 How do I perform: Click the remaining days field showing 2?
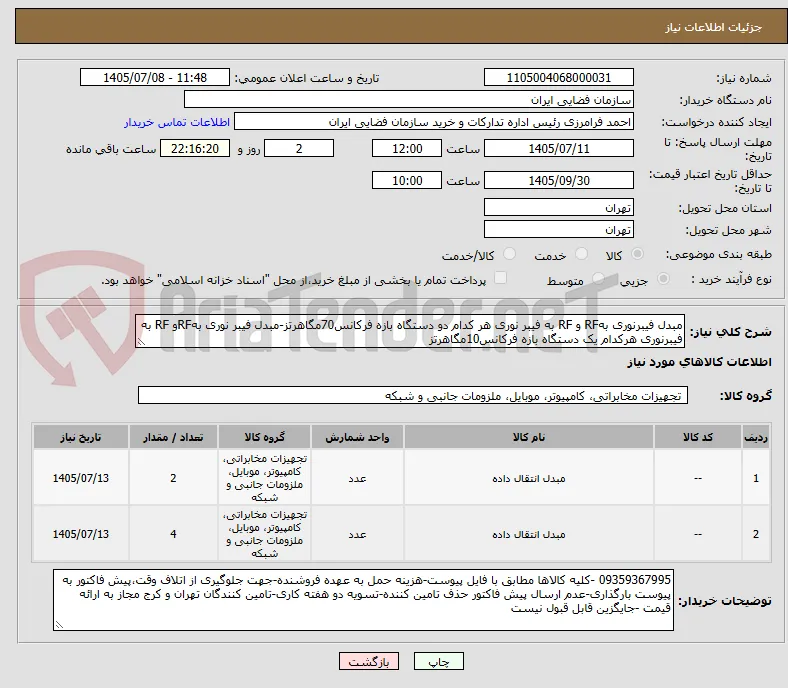click(299, 148)
